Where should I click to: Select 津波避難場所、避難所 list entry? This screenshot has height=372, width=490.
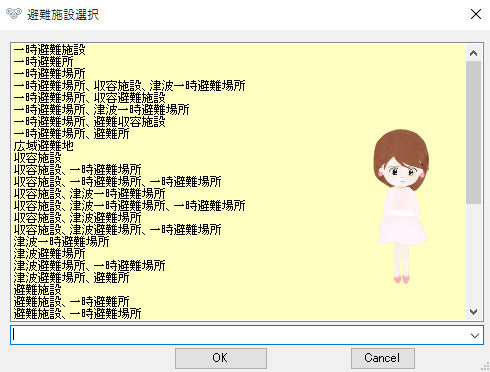pos(71,278)
